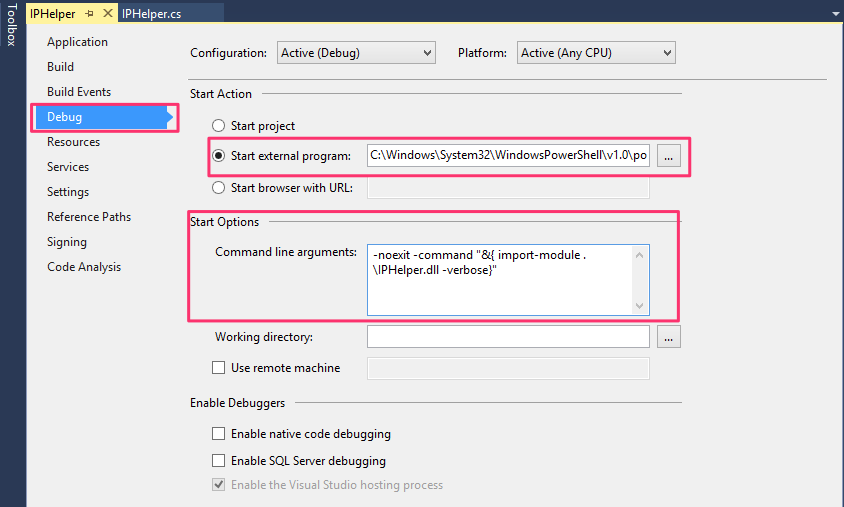Pin the IPHelper properties tab
This screenshot has width=844, height=507.
[x=89, y=14]
